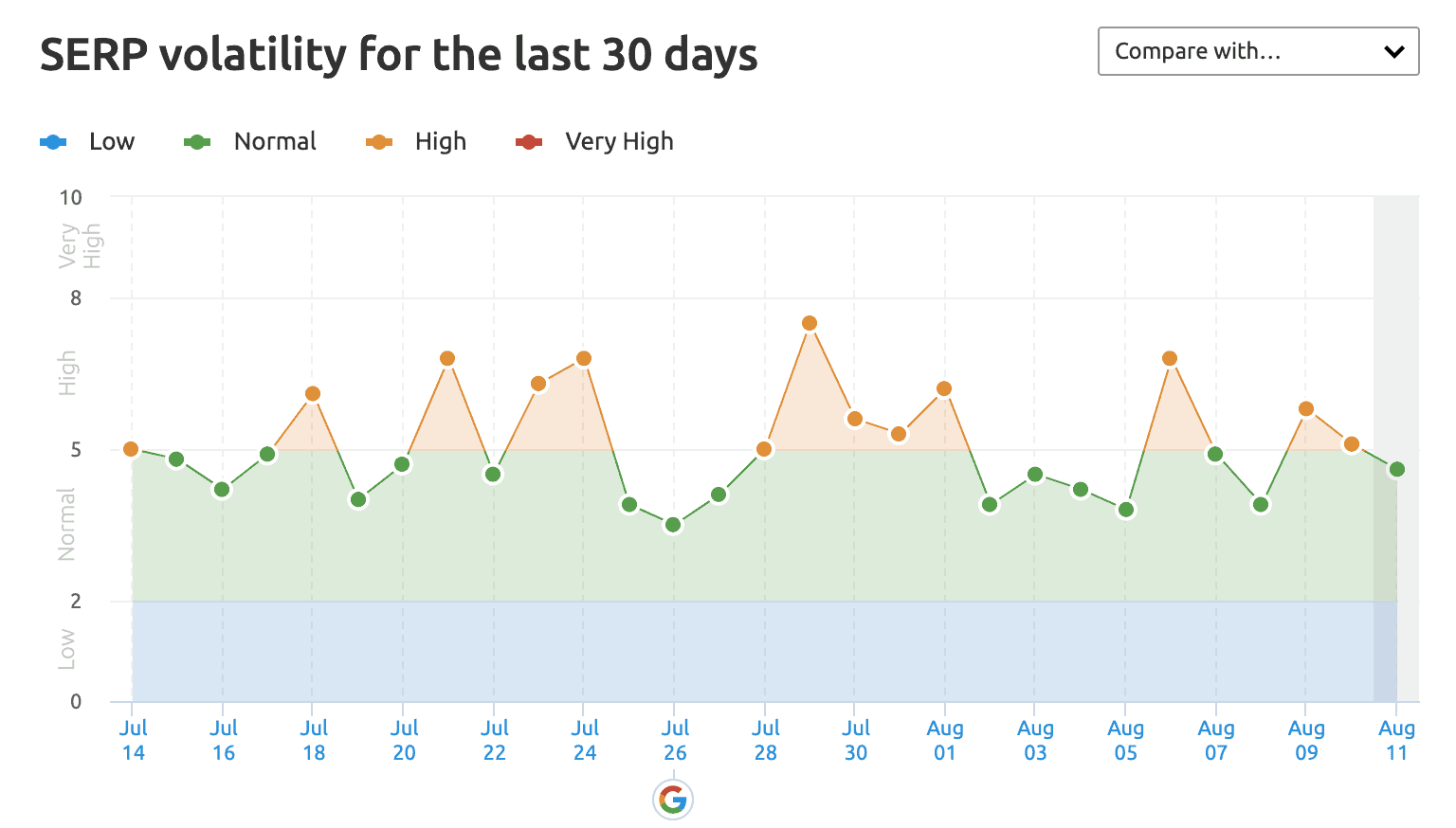Select the Aug 11 green data point
Viewport: 1456px width, 828px height.
tap(1396, 469)
